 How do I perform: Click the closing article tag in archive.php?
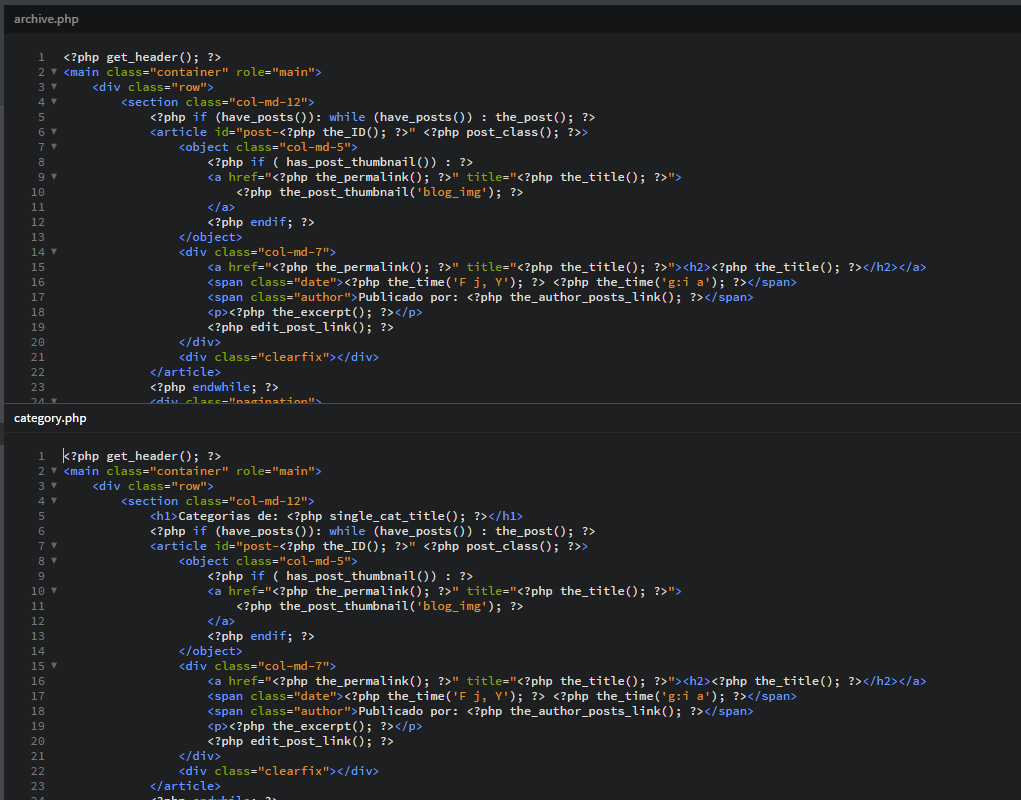click(x=186, y=372)
